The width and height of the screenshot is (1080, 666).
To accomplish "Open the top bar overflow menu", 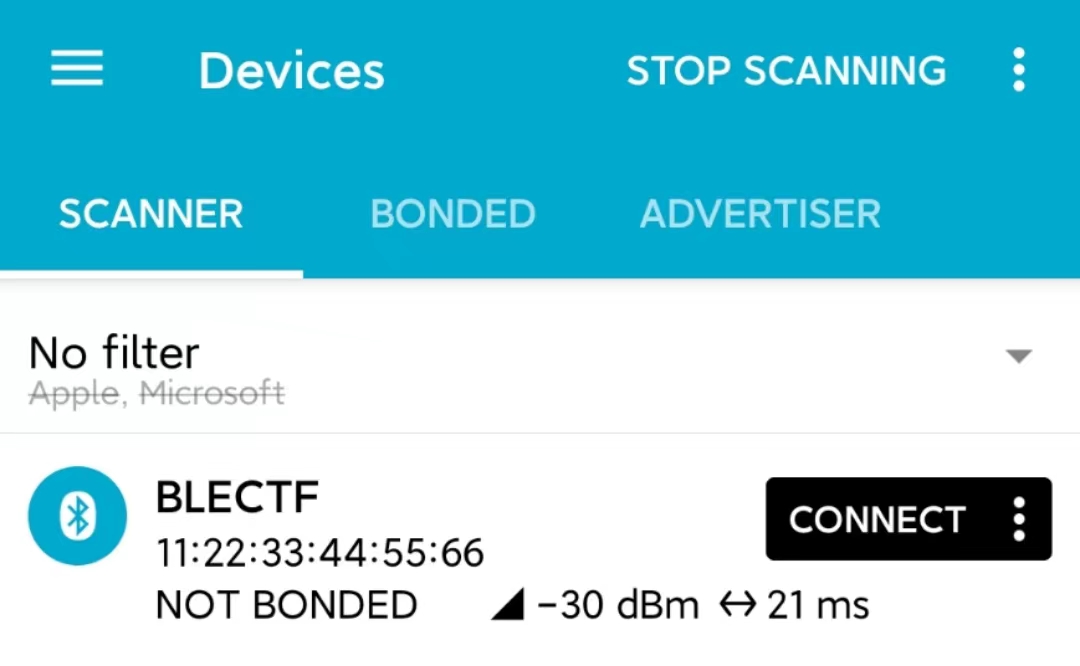I will point(1019,70).
